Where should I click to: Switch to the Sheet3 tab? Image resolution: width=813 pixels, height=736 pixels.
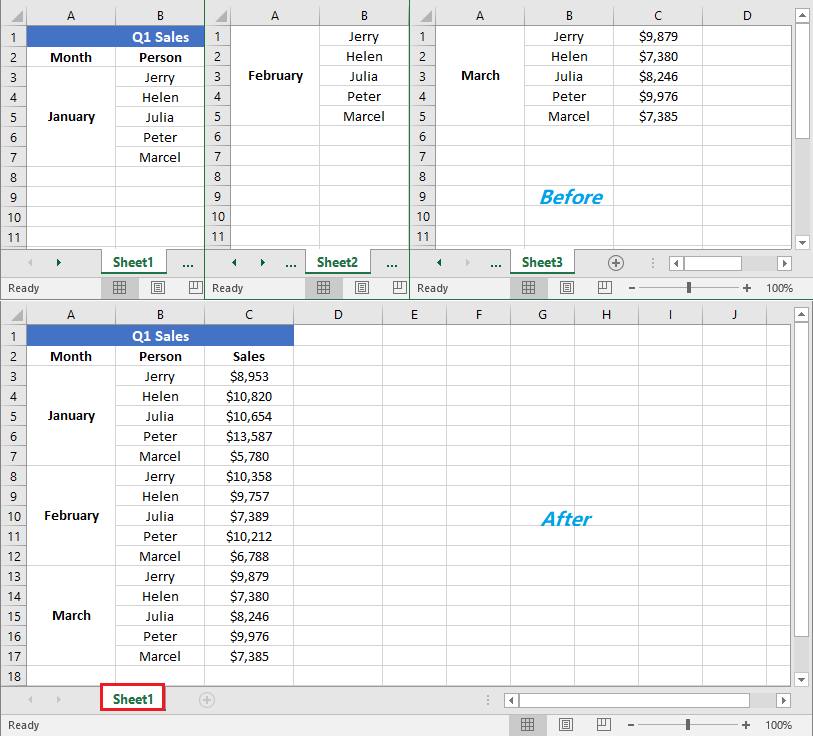point(542,262)
